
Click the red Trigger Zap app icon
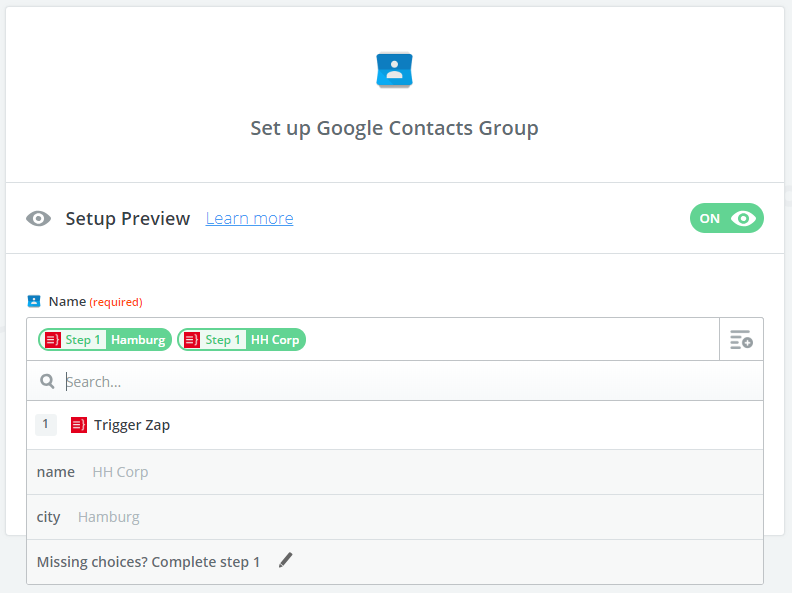79,425
